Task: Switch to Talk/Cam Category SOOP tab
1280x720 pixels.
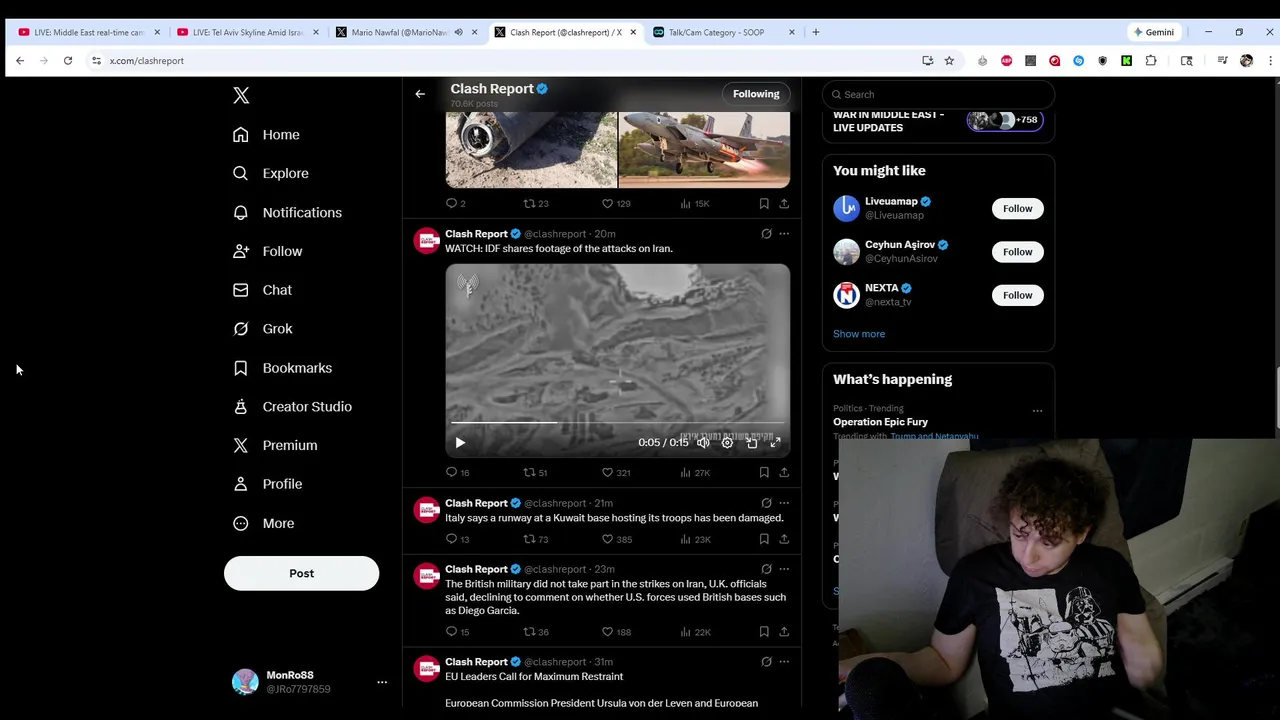Action: [716, 32]
